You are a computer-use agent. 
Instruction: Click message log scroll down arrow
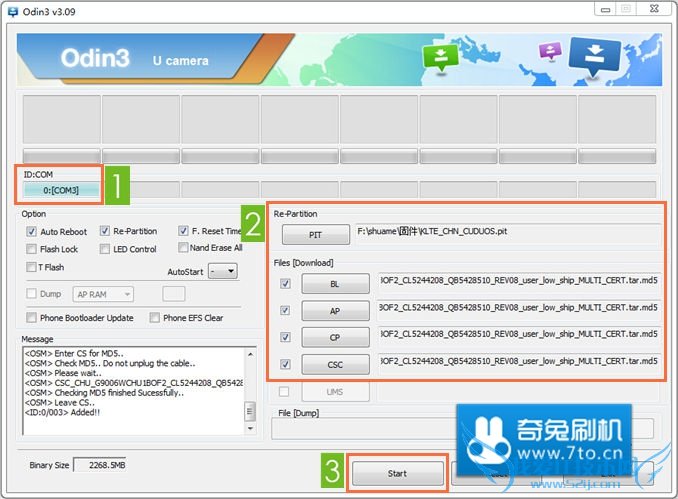(x=250, y=428)
